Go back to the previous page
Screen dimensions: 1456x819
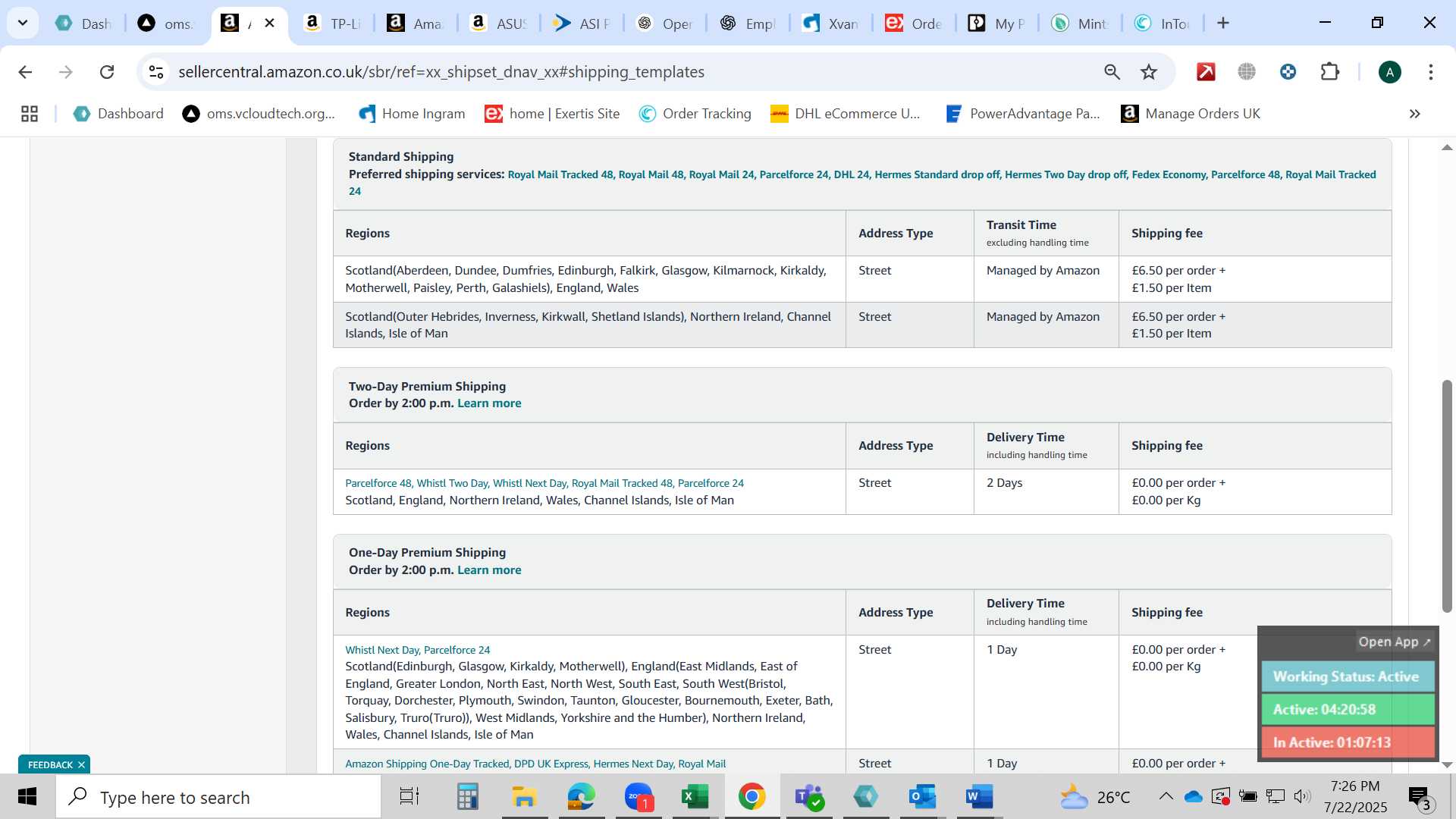click(x=25, y=72)
